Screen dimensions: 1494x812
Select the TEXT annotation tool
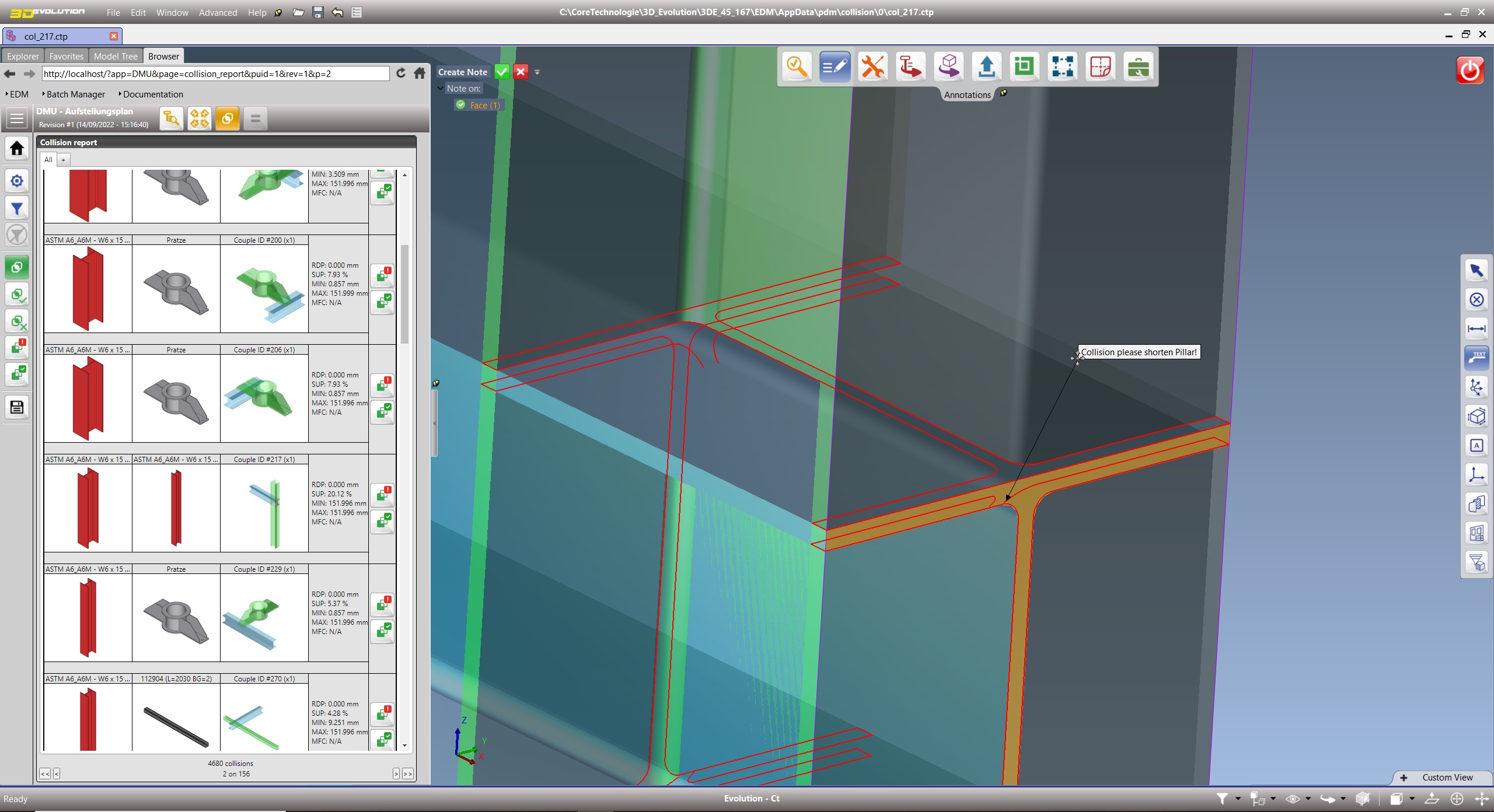[x=1476, y=358]
